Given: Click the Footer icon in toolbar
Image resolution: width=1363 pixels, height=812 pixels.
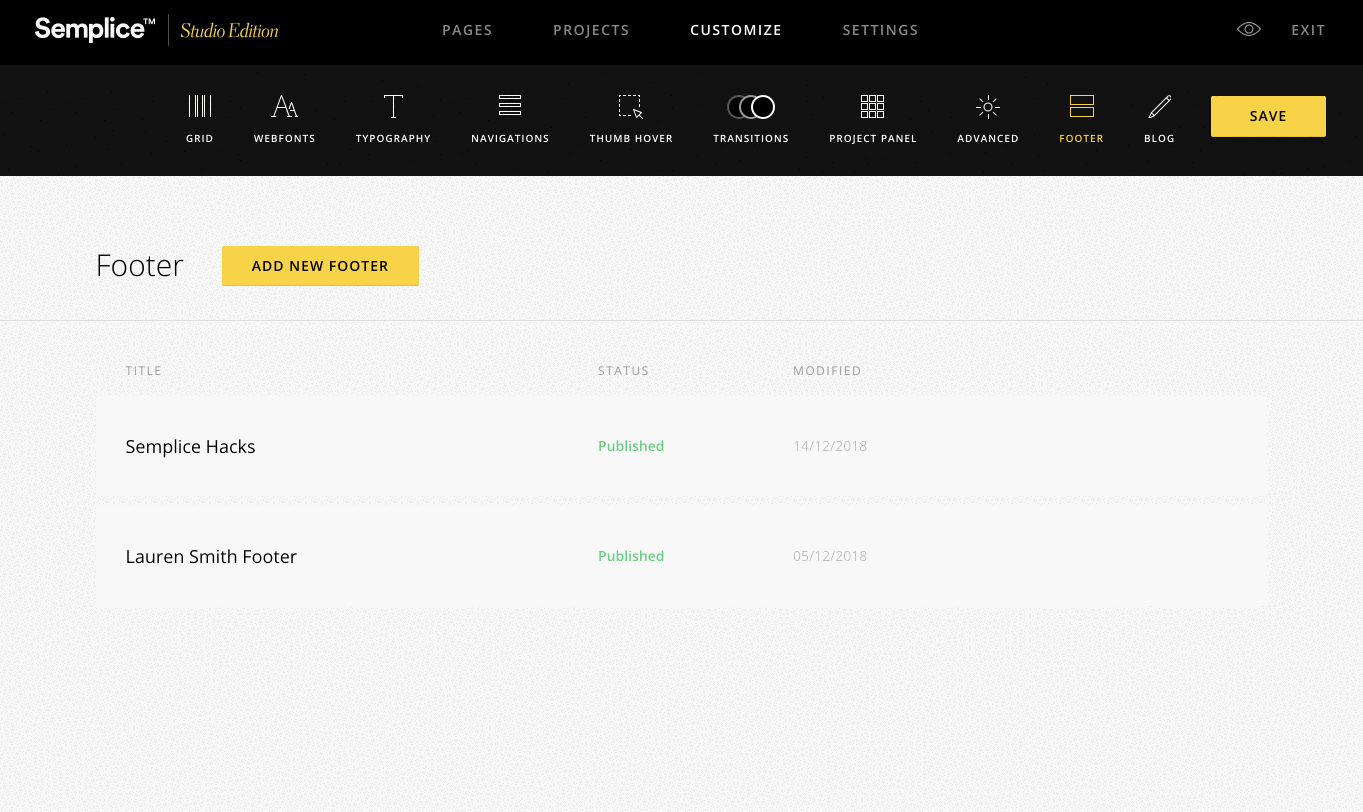Looking at the screenshot, I should pos(1081,107).
